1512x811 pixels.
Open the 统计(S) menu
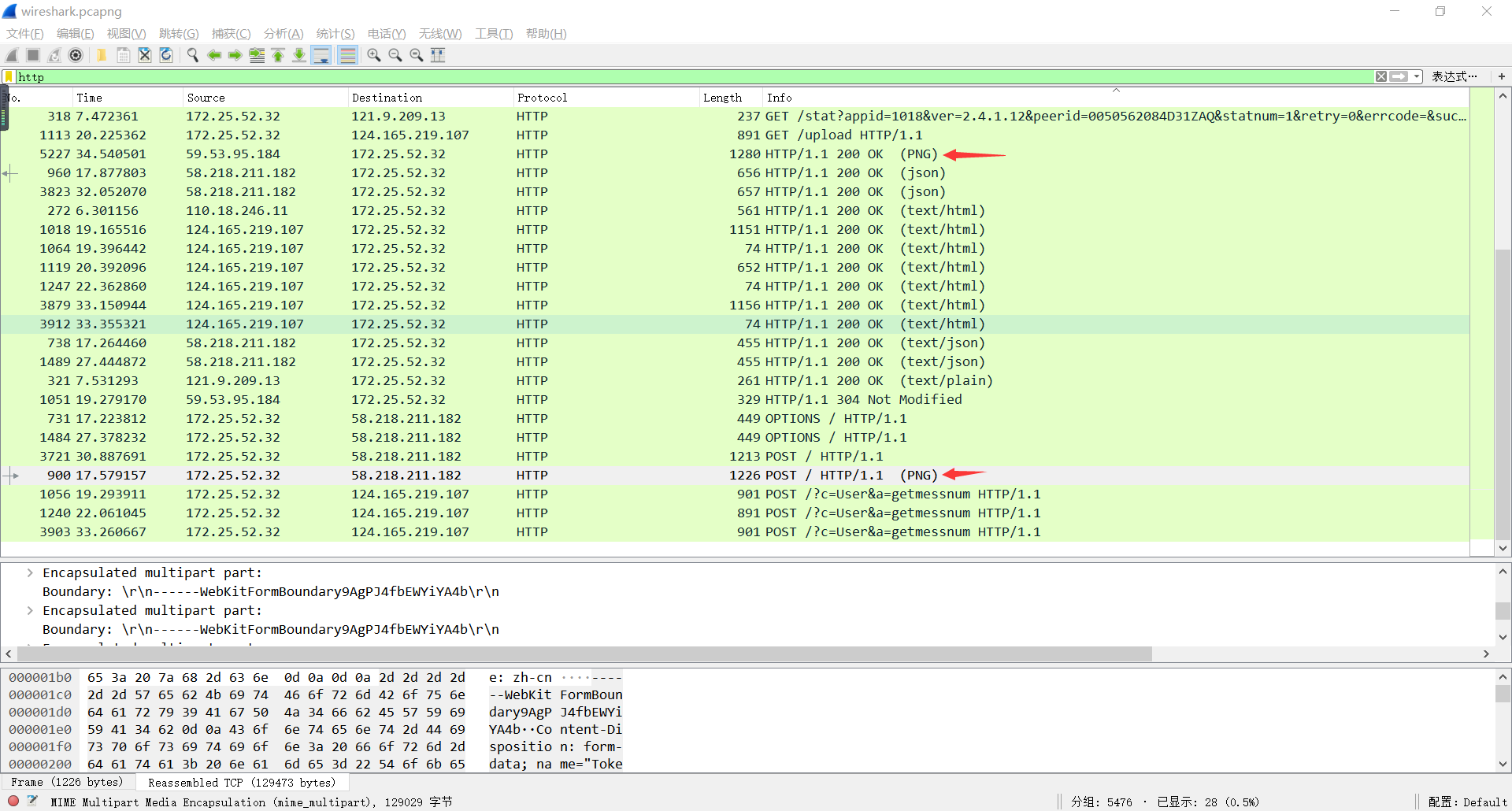335,34
